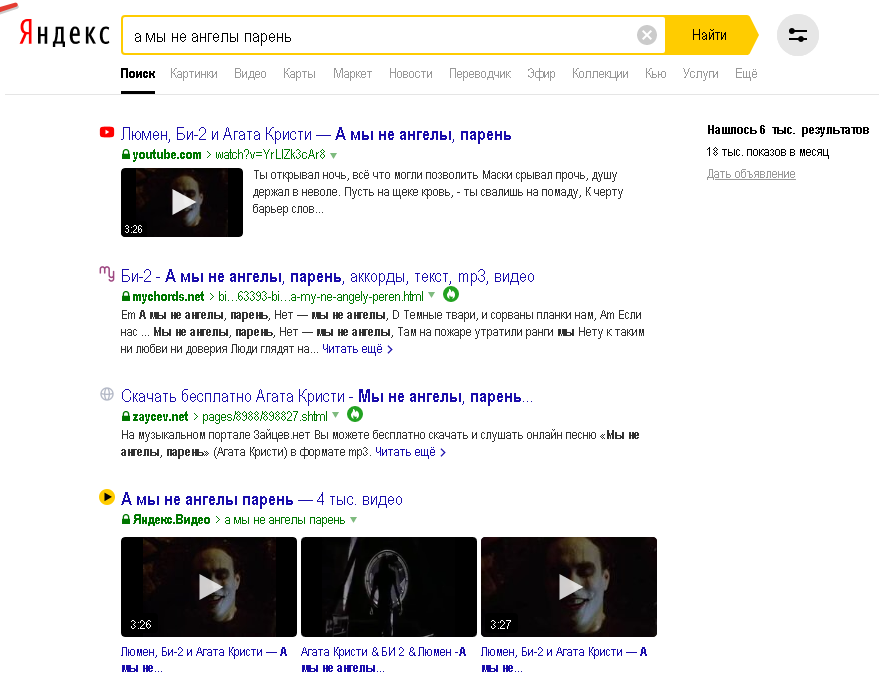Expand the Яндекс.Видео result dropdown arrow
The height and width of the screenshot is (682, 879).
[x=353, y=520]
